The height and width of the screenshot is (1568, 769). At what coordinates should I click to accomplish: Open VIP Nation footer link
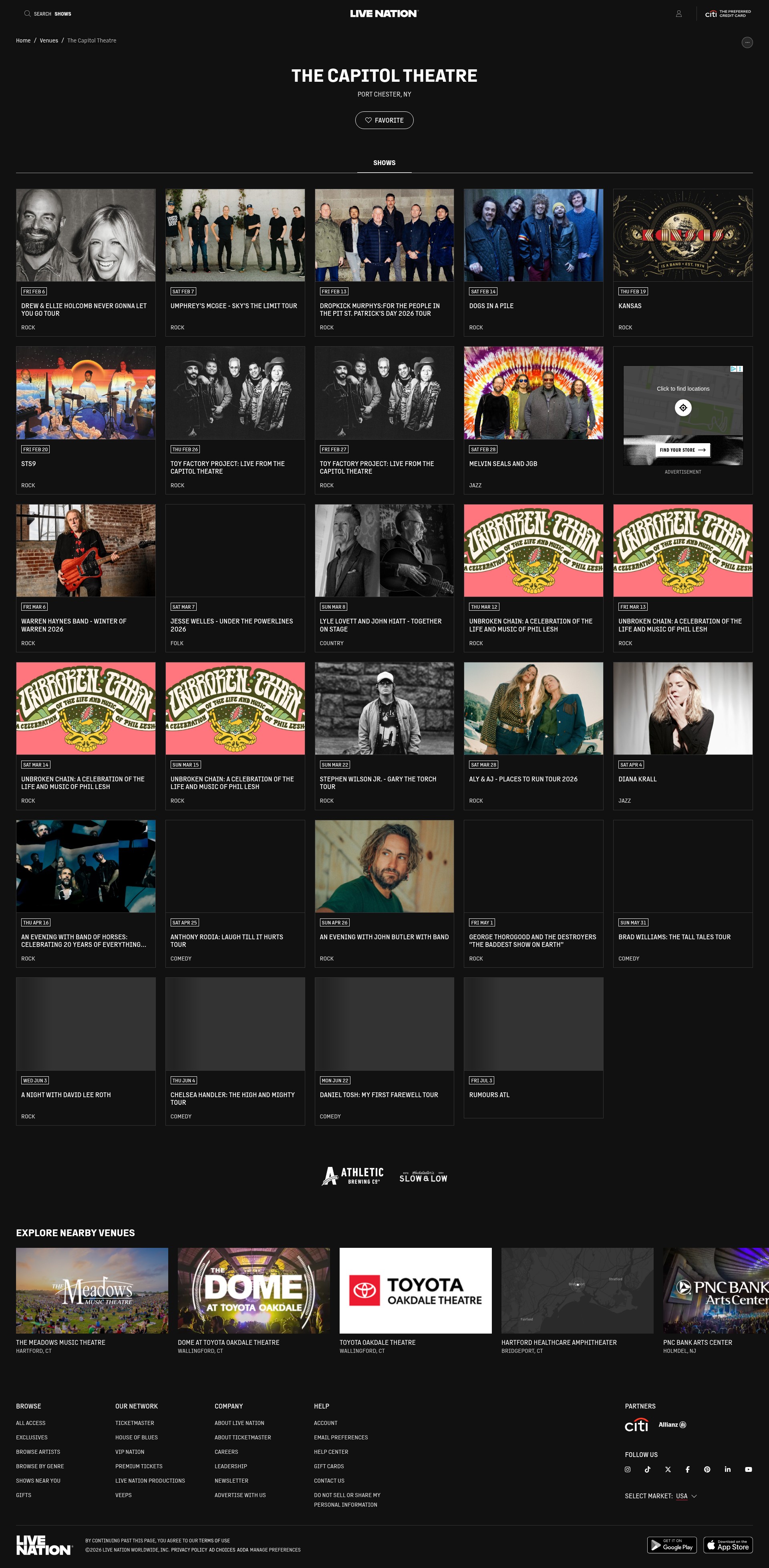(130, 1452)
